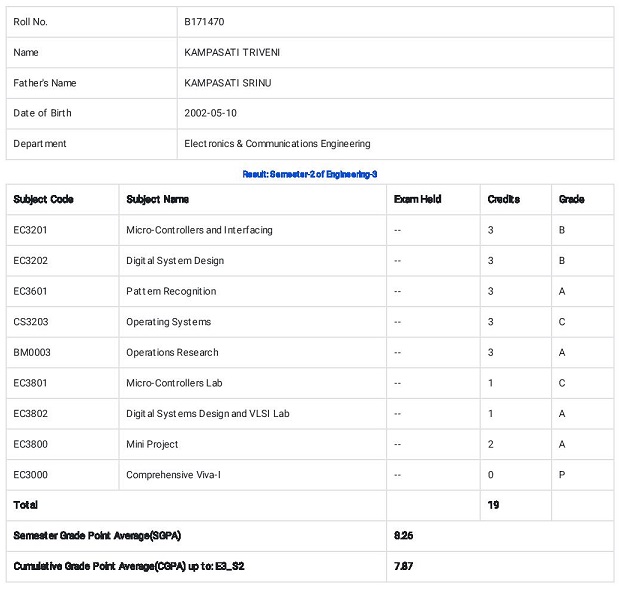Select the Micro-Controllers and Interfacing subject
Image resolution: width=624 pixels, height=592 pixels.
click(199, 230)
